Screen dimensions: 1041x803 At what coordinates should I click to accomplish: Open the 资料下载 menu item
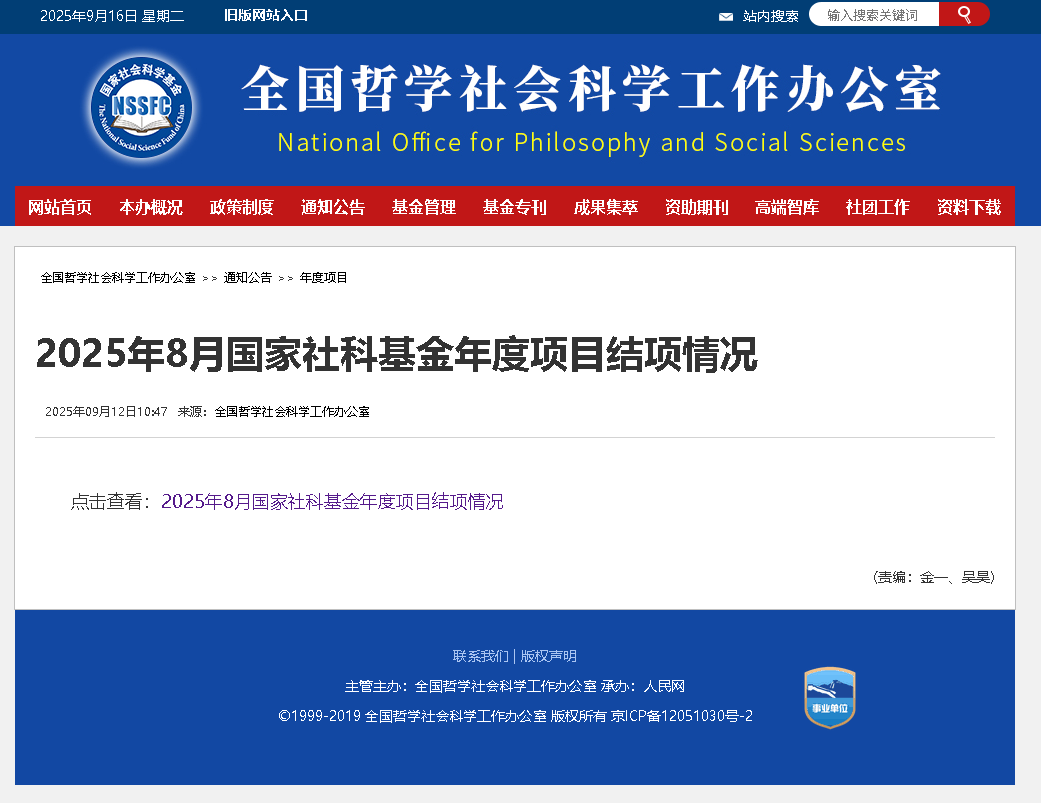tap(969, 207)
